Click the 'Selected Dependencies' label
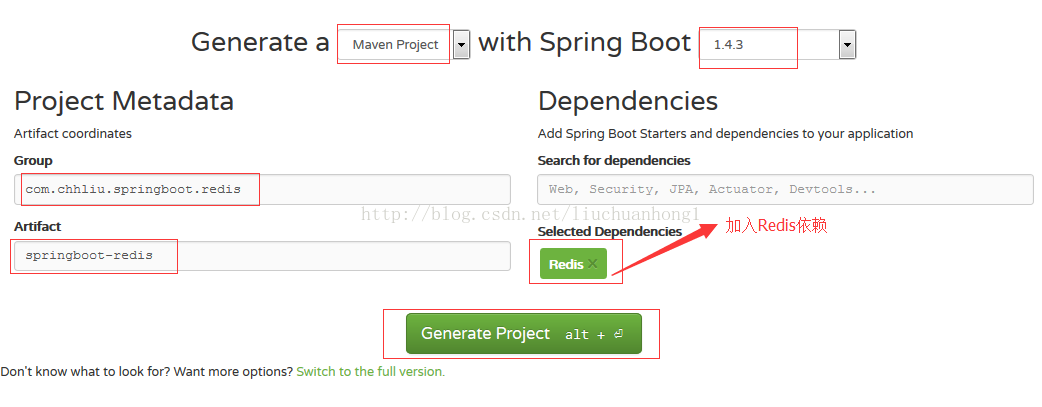 (x=609, y=231)
